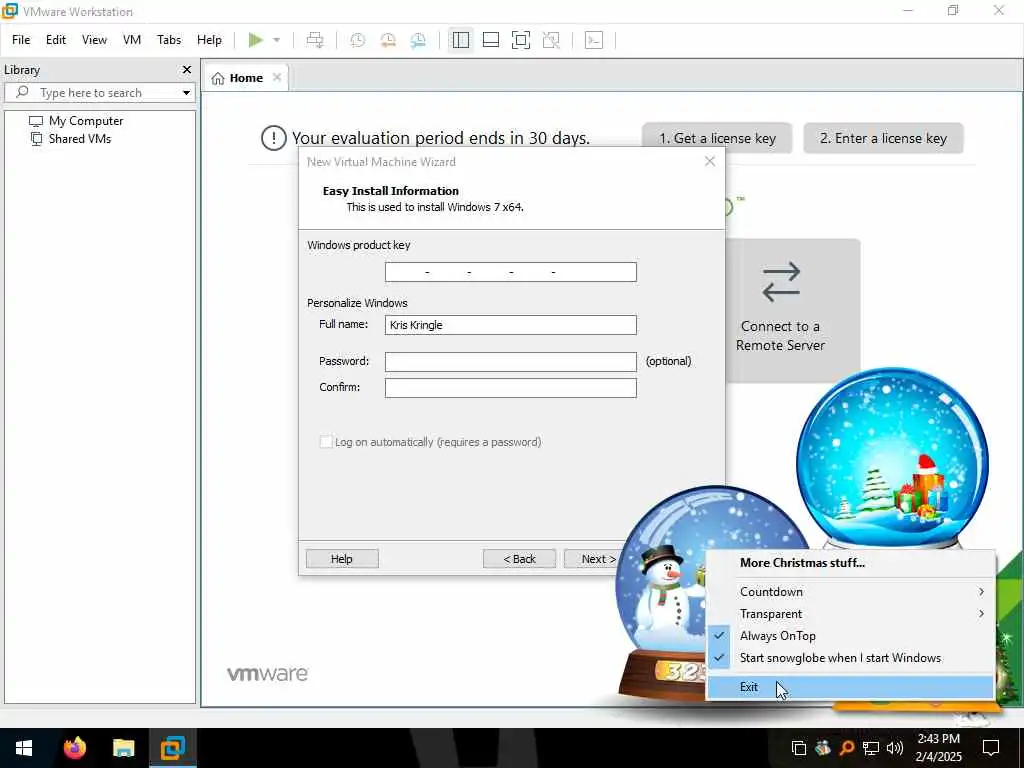This screenshot has height=768, width=1024.
Task: Click the network tray icon
Action: [871, 748]
